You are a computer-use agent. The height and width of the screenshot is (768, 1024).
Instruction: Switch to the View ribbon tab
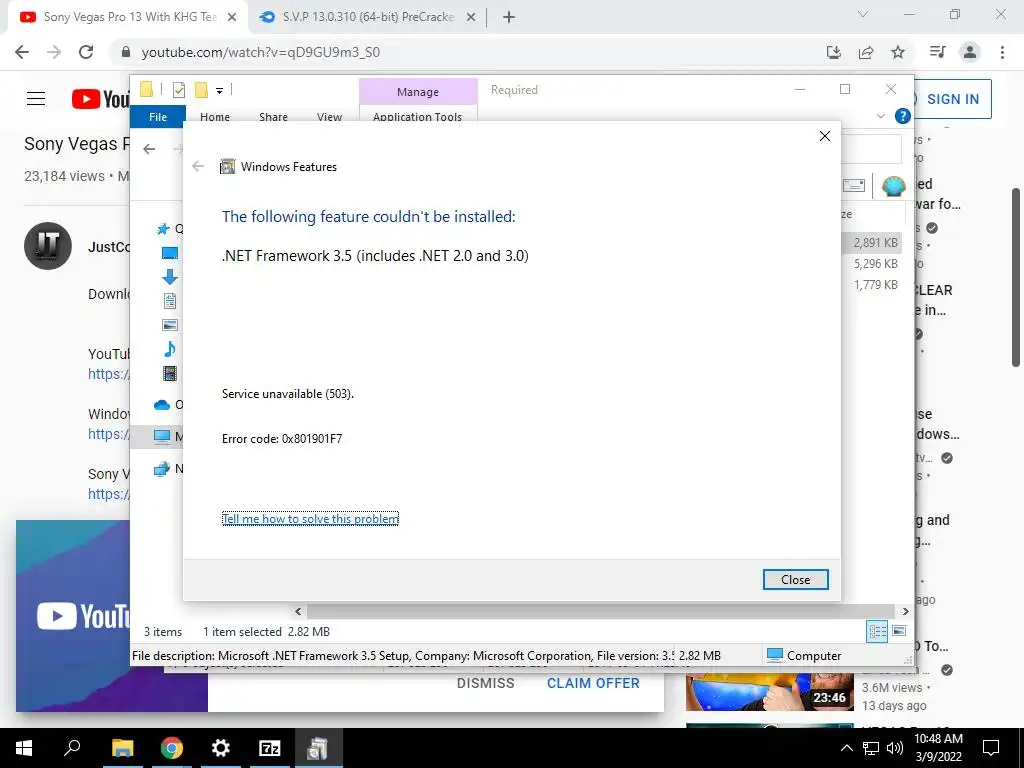329,117
